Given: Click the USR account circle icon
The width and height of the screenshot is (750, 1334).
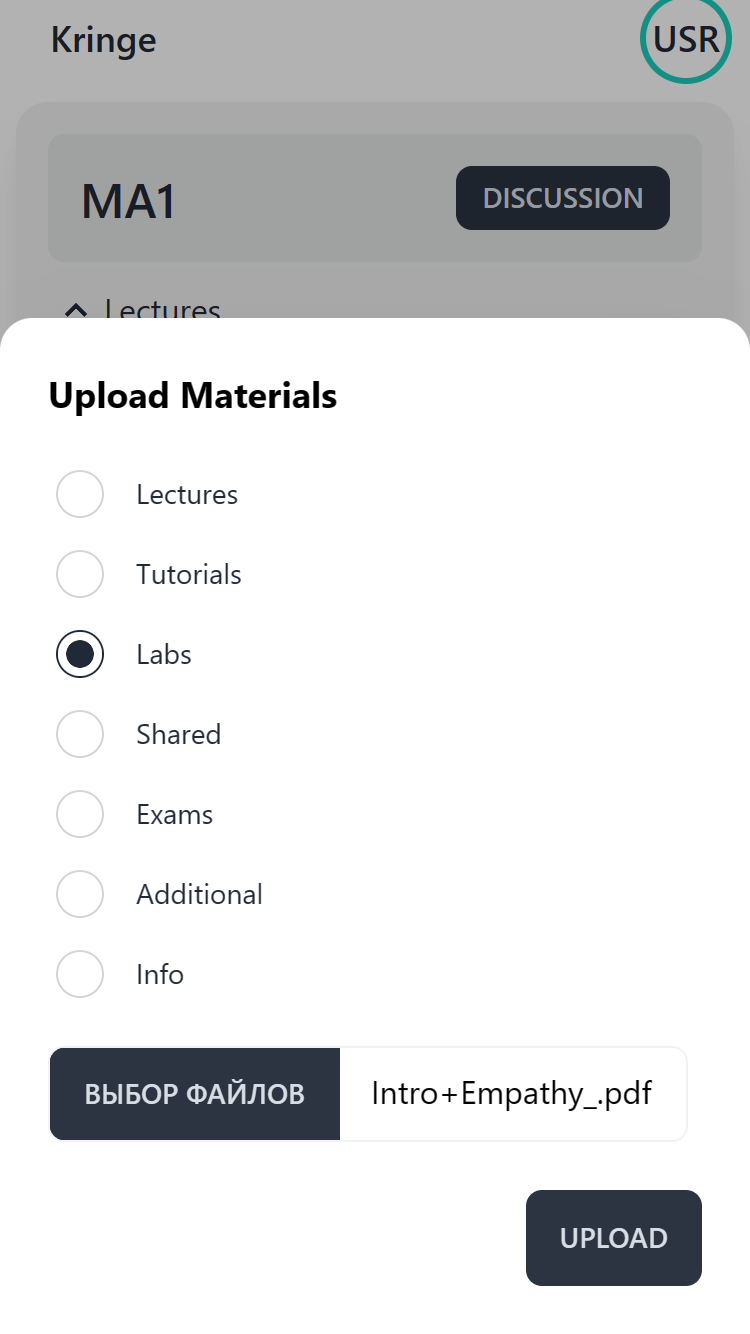Looking at the screenshot, I should tap(685, 39).
